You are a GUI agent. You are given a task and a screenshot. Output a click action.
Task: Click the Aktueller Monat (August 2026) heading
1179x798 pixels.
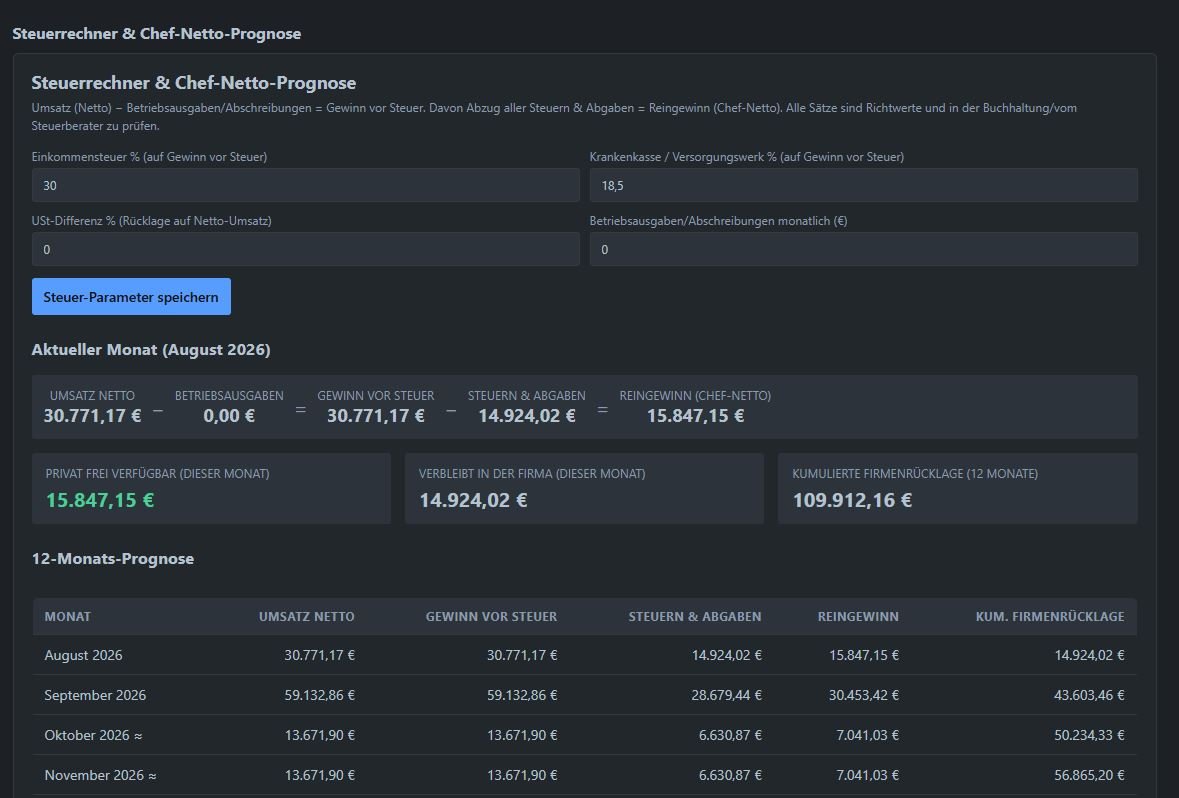point(151,350)
